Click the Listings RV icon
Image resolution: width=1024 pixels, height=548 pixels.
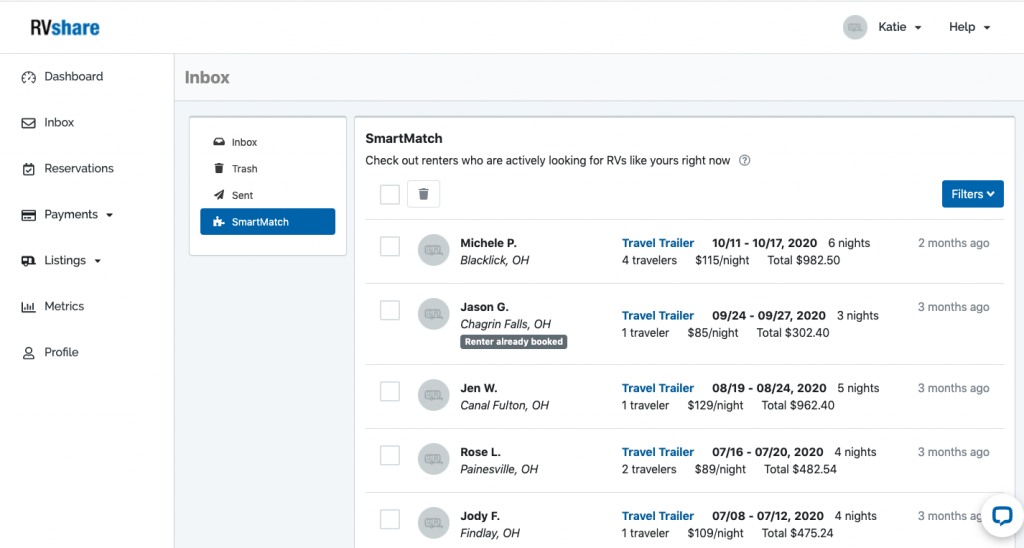(28, 261)
